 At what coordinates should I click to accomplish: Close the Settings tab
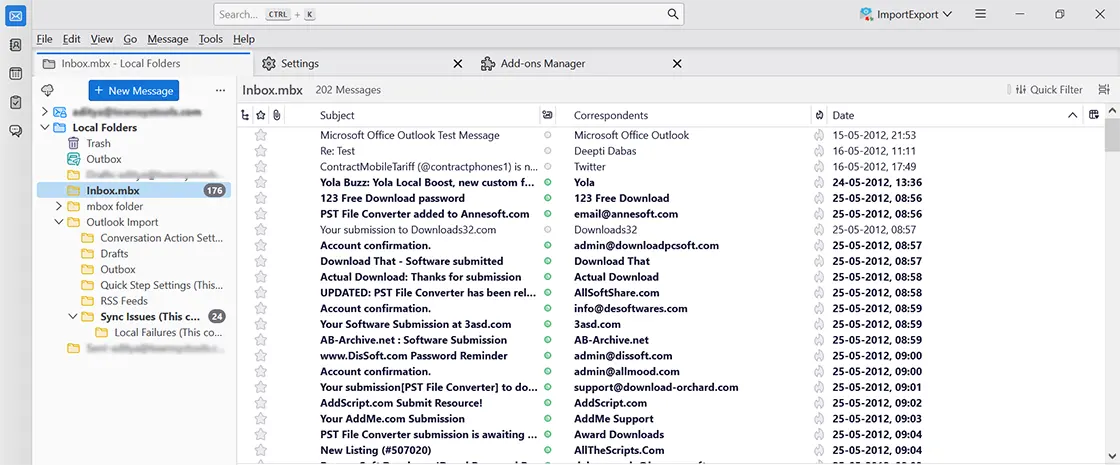click(x=458, y=64)
